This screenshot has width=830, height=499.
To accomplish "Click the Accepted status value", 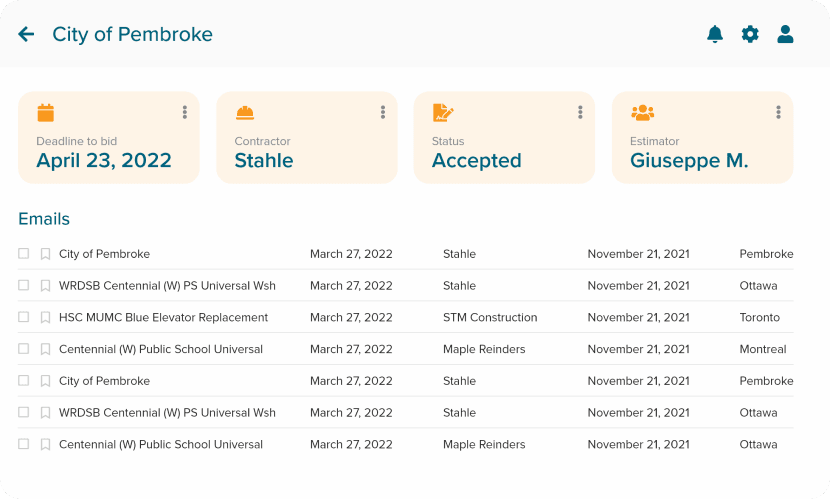I will [476, 161].
